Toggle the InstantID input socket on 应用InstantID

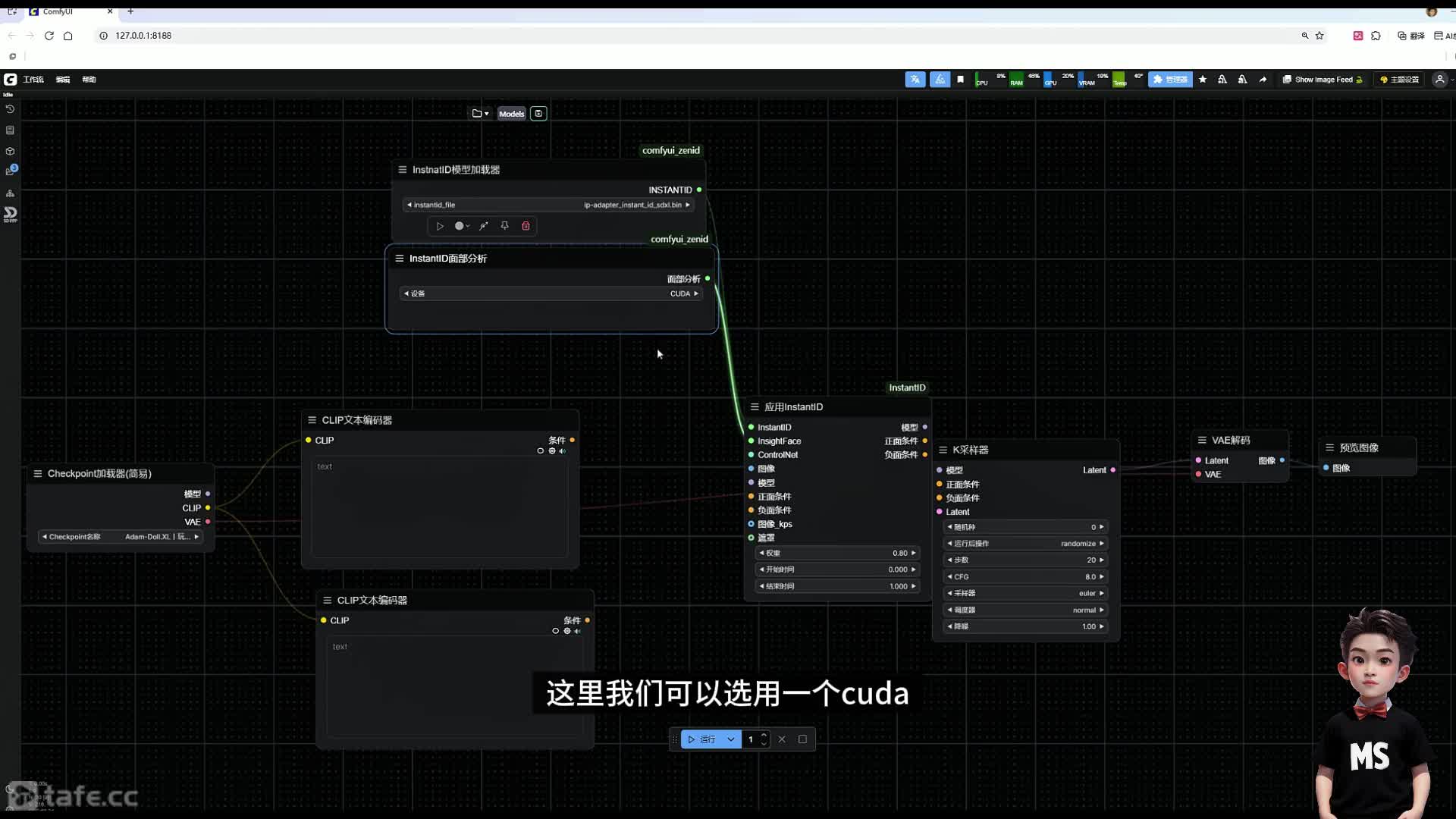pos(752,428)
